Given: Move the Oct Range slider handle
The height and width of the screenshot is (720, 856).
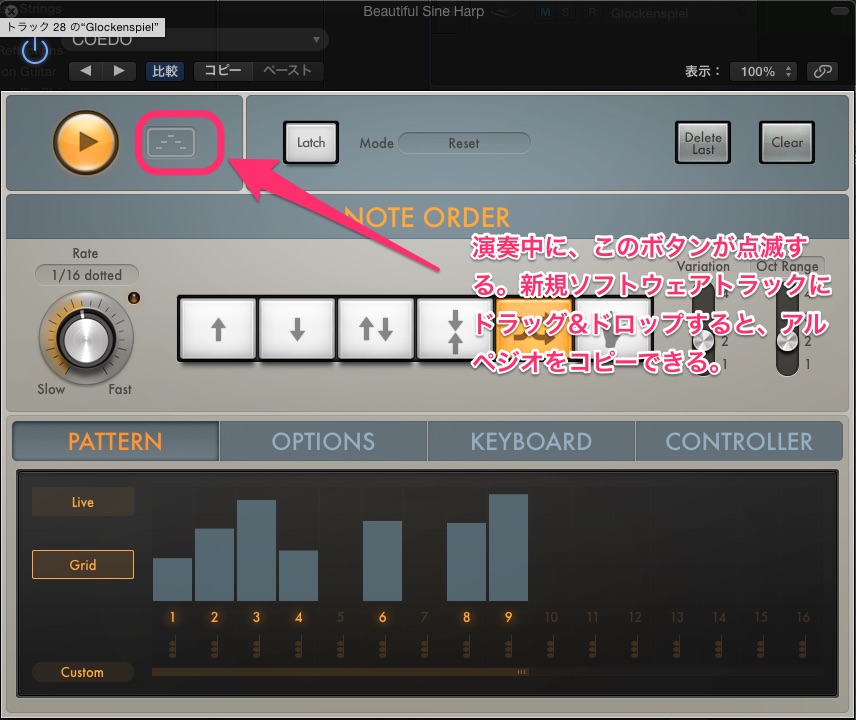Looking at the screenshot, I should (x=787, y=340).
